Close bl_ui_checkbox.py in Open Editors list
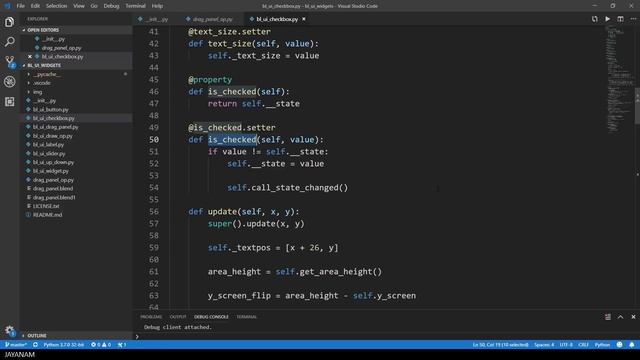The image size is (640, 360). 30,57
